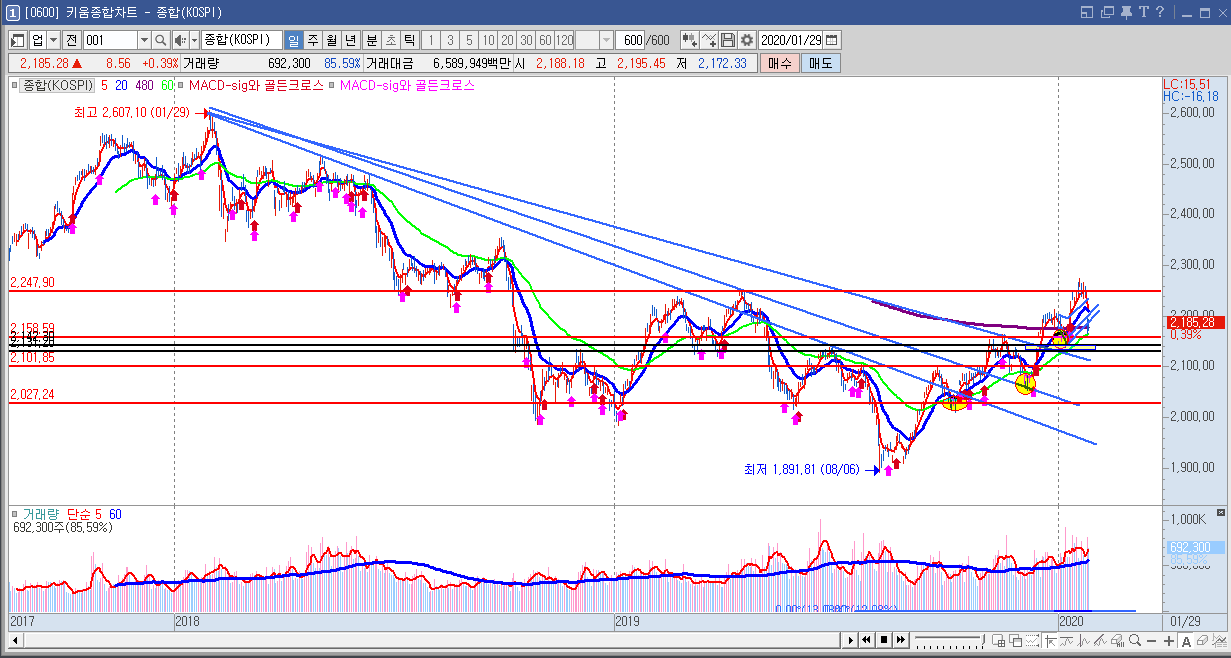1231x658 pixels.
Task: Expand the code 001 dropdown list
Action: click(x=144, y=40)
